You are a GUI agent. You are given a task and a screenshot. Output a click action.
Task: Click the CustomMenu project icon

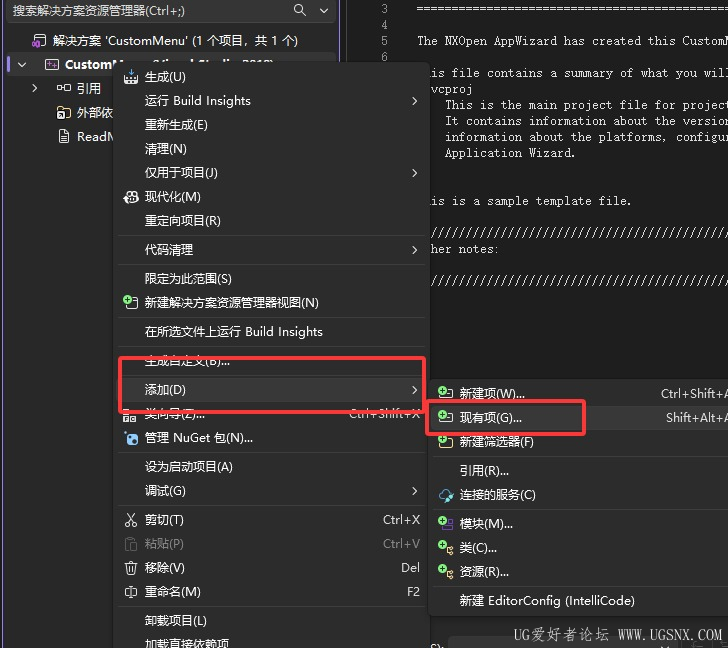pyautogui.click(x=52, y=65)
